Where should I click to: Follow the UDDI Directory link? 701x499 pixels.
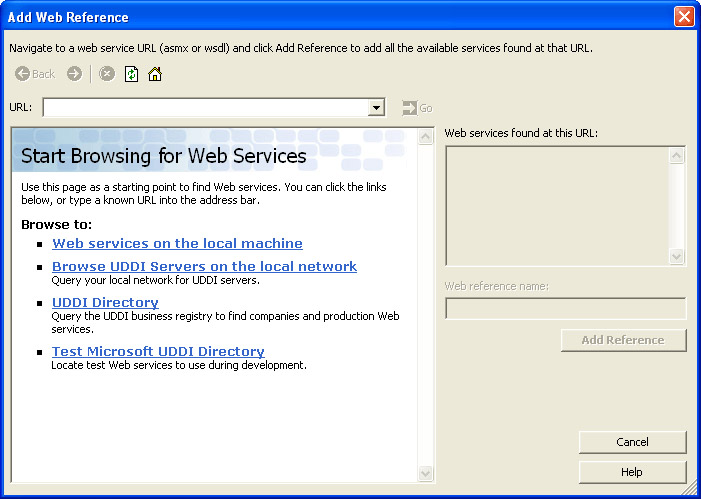tap(105, 302)
